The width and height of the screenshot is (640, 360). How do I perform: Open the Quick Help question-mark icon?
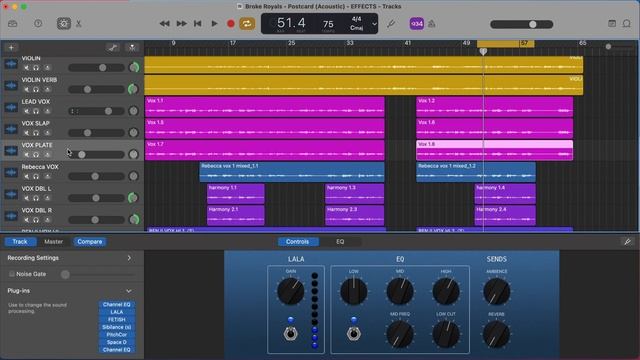click(38, 24)
